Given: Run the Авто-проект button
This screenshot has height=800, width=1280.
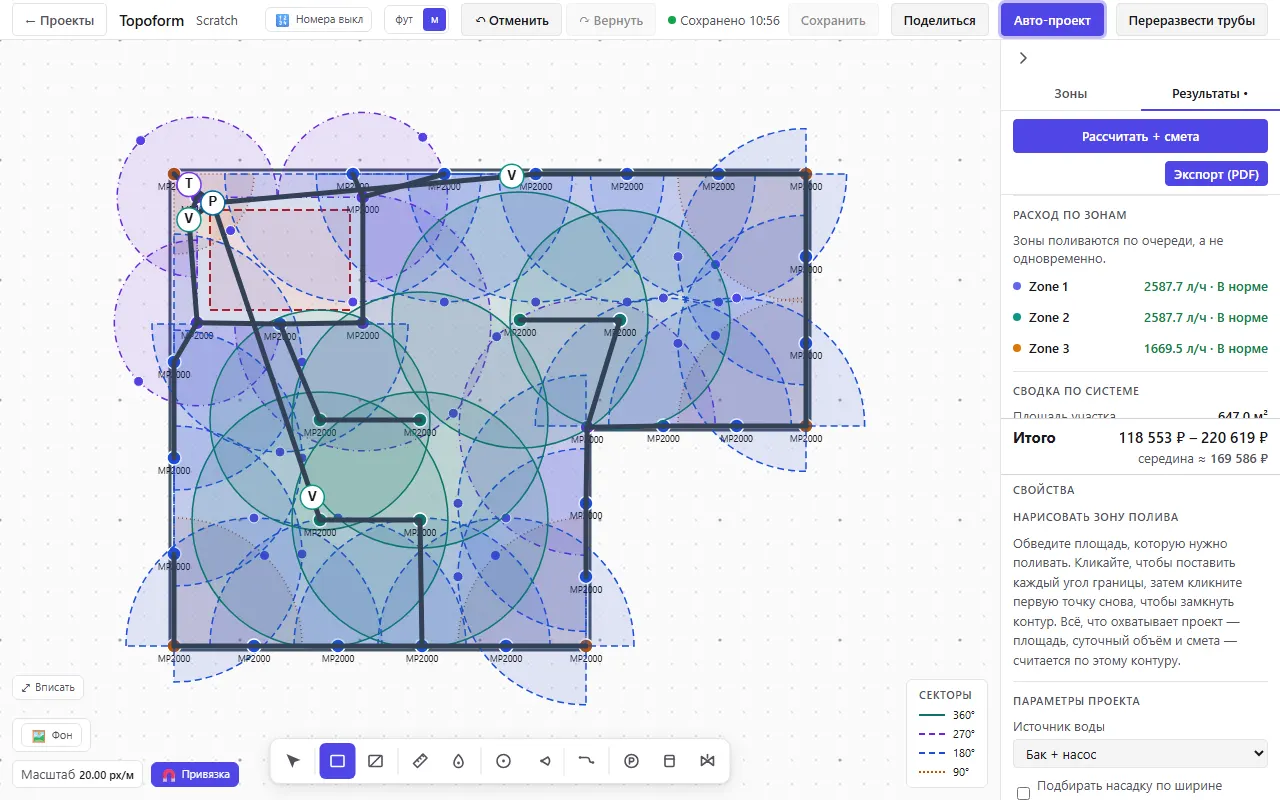Looking at the screenshot, I should [x=1052, y=20].
